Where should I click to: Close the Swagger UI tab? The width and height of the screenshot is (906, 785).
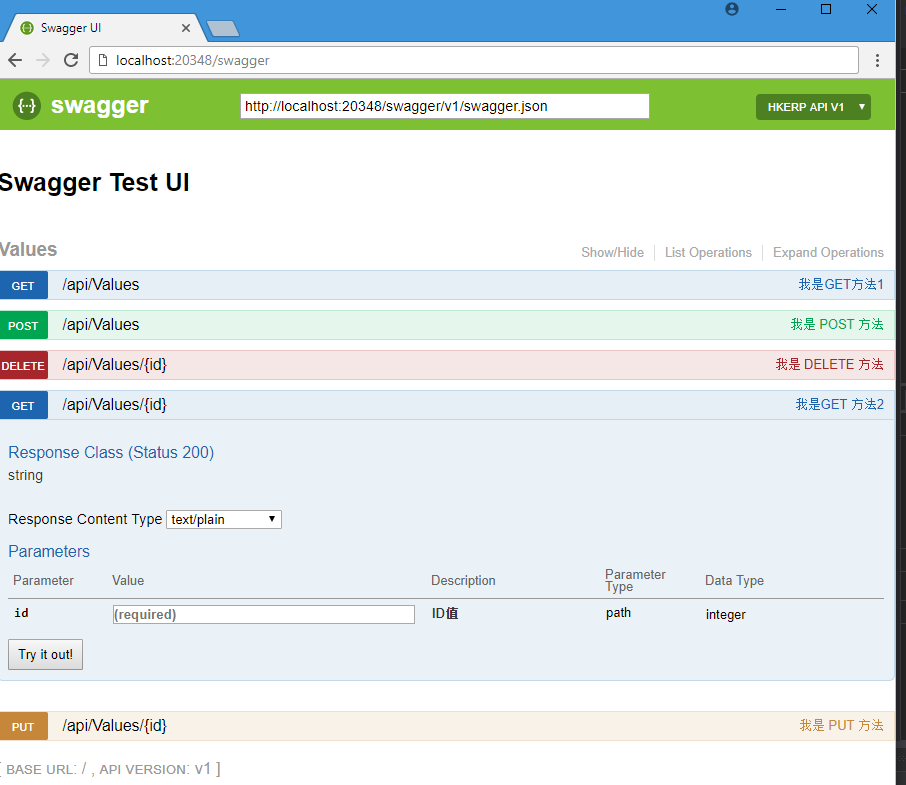click(x=185, y=28)
